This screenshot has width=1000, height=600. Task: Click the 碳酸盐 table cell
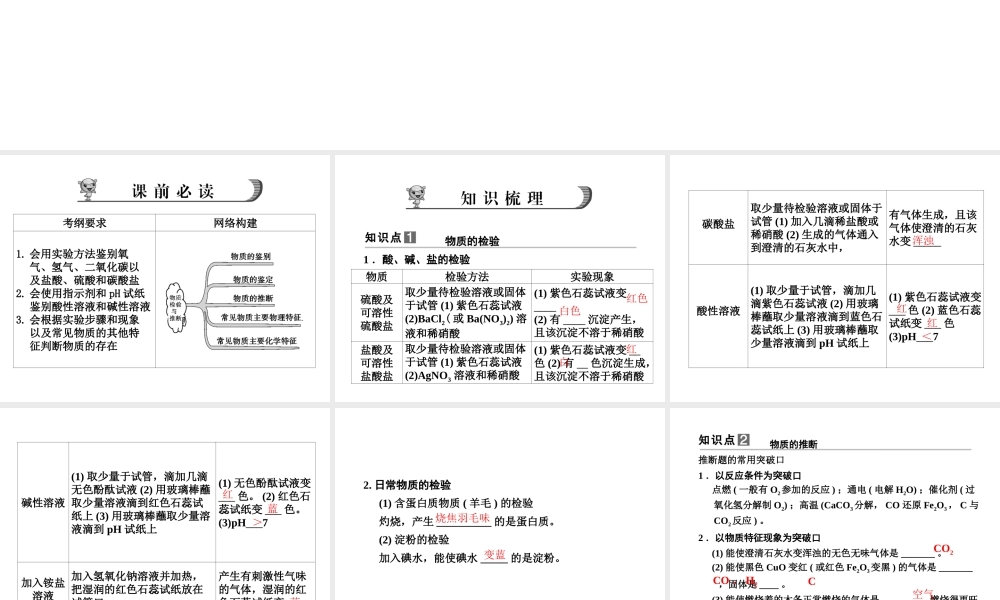[x=718, y=224]
